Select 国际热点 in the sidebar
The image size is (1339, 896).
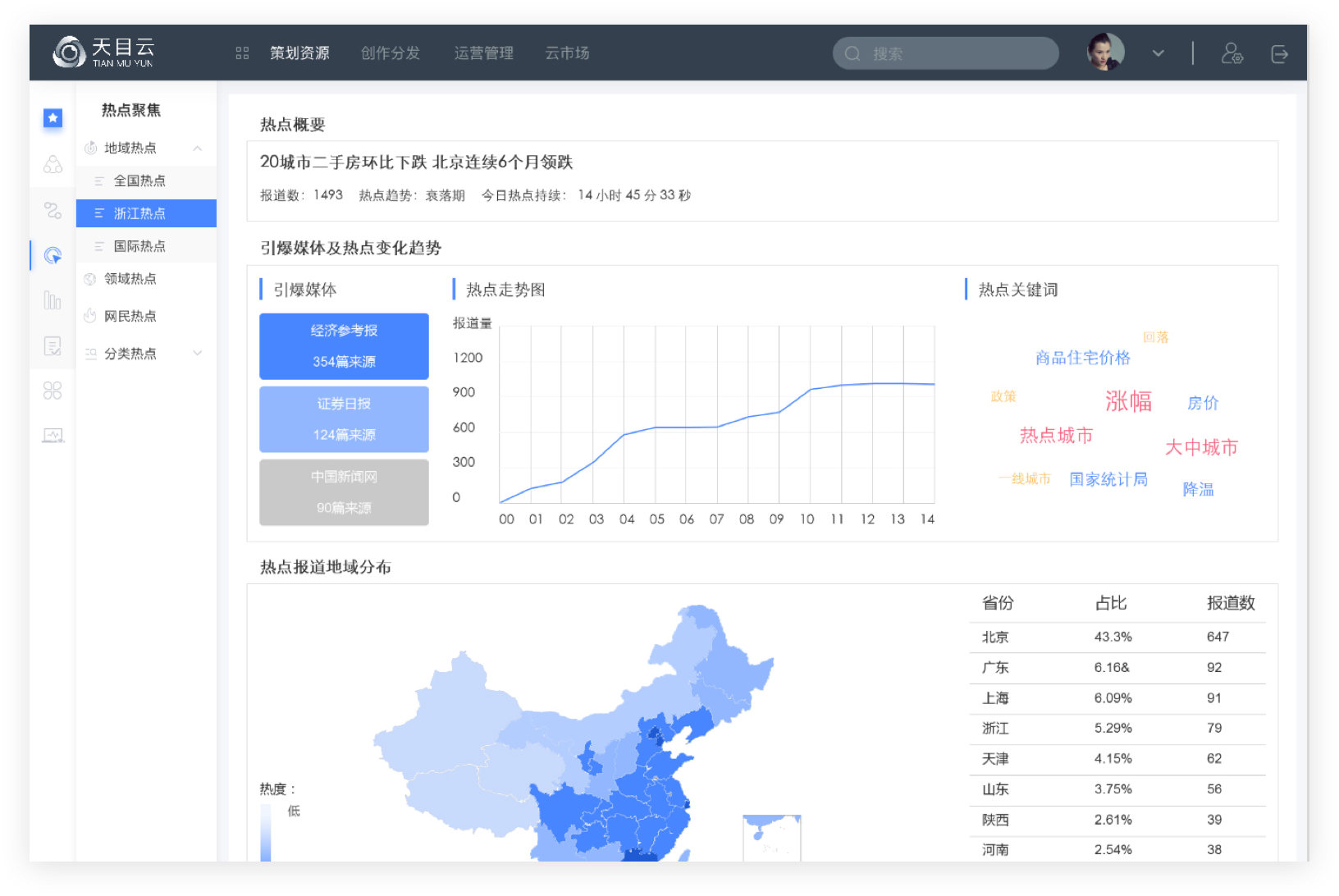point(139,246)
